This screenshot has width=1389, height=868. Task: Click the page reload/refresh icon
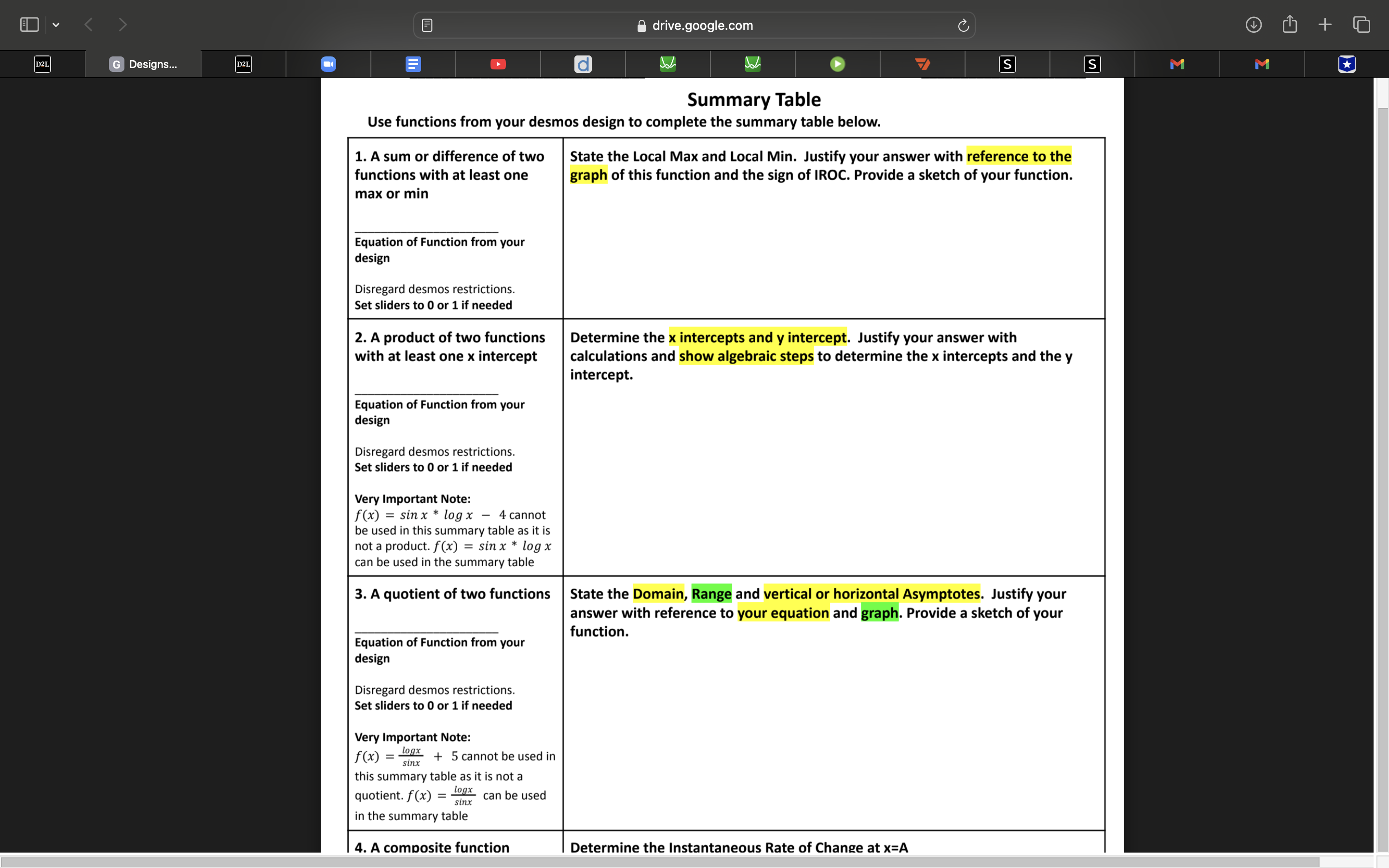coord(963,25)
